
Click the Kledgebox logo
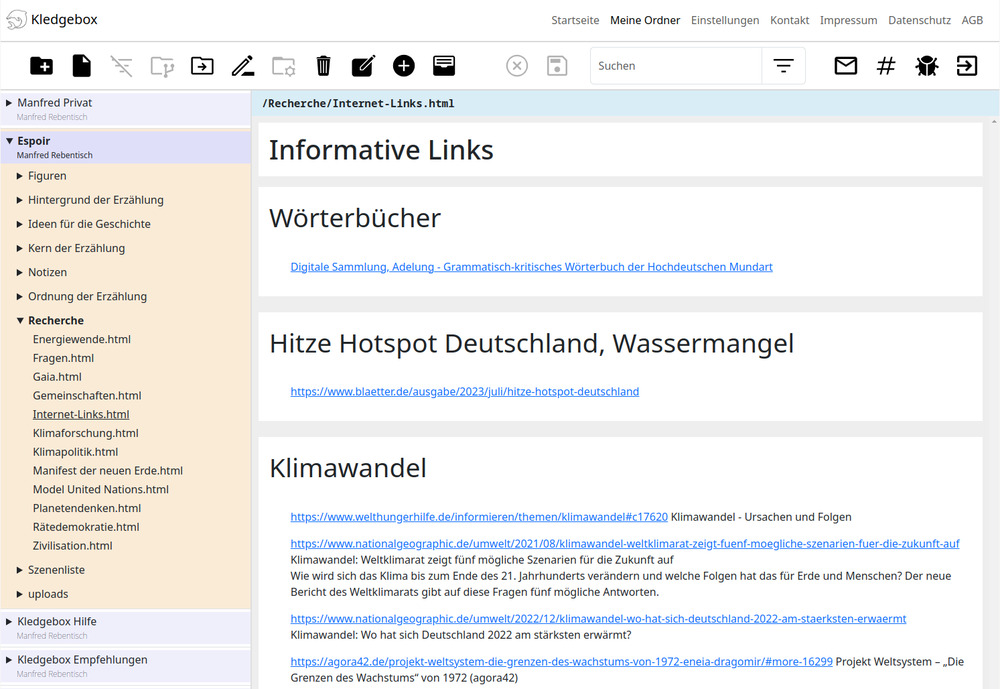[x=52, y=20]
